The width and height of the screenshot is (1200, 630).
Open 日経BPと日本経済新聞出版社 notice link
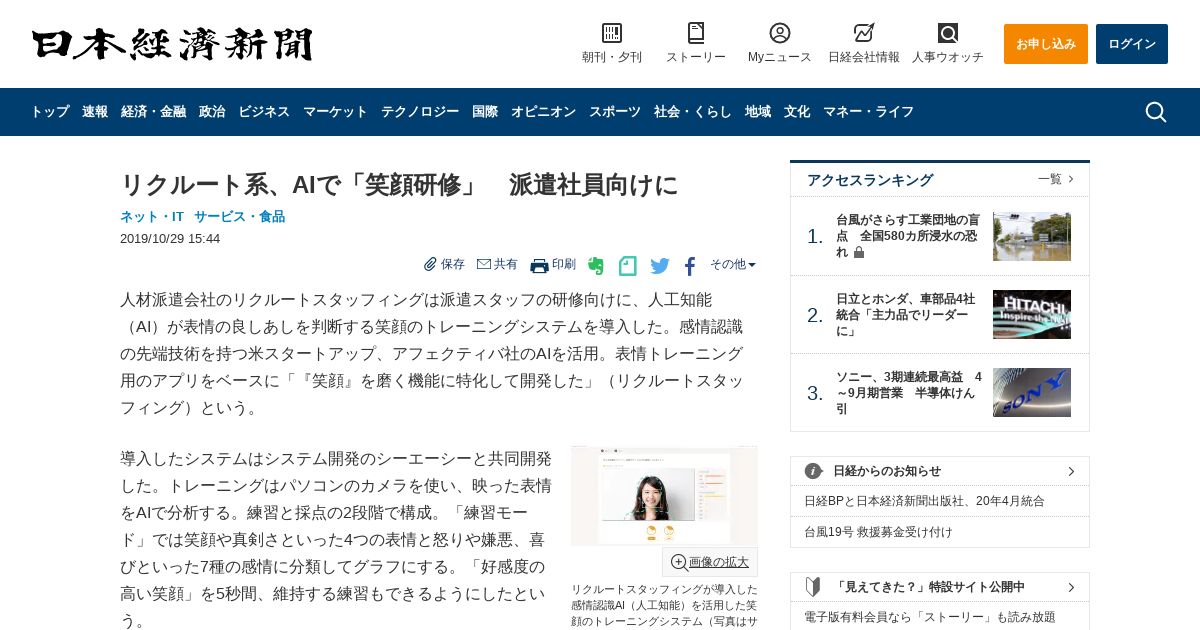924,501
